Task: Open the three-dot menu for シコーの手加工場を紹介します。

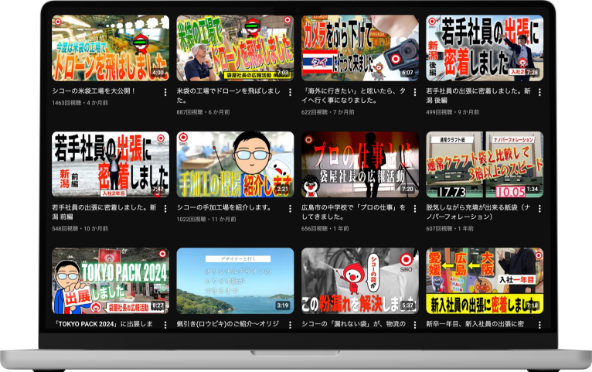Action: coord(290,209)
